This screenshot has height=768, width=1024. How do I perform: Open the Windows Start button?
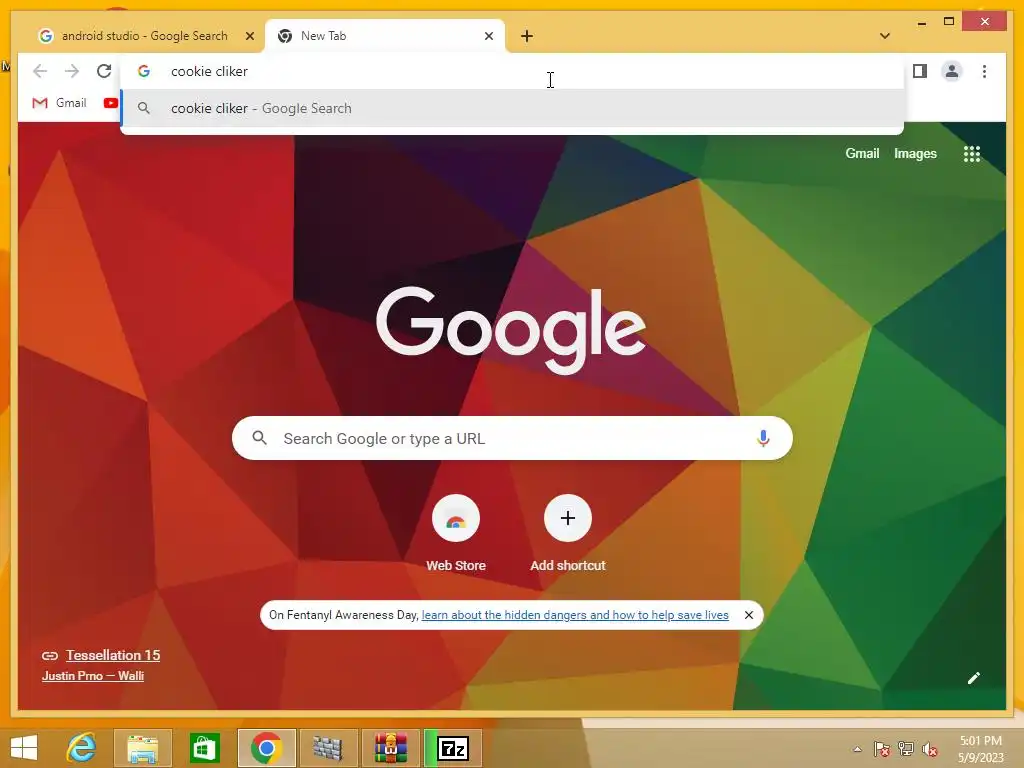[24, 748]
